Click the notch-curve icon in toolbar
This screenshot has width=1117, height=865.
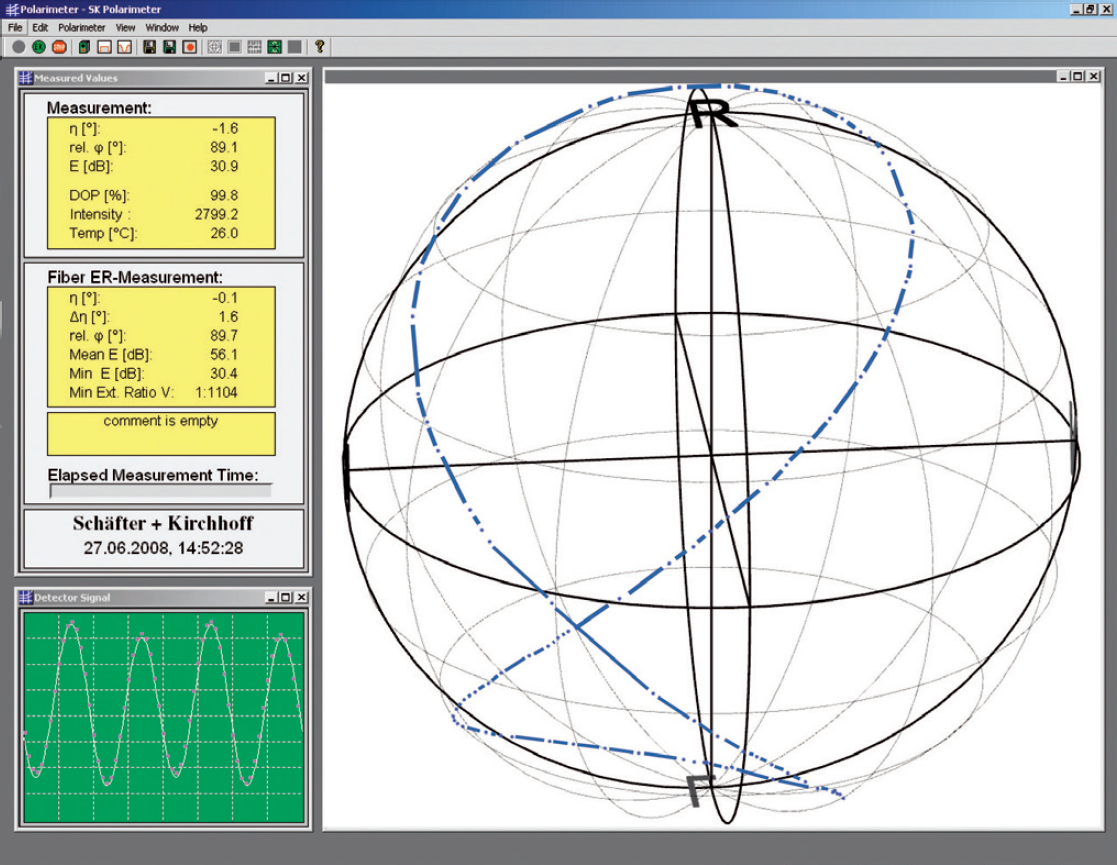click(125, 47)
